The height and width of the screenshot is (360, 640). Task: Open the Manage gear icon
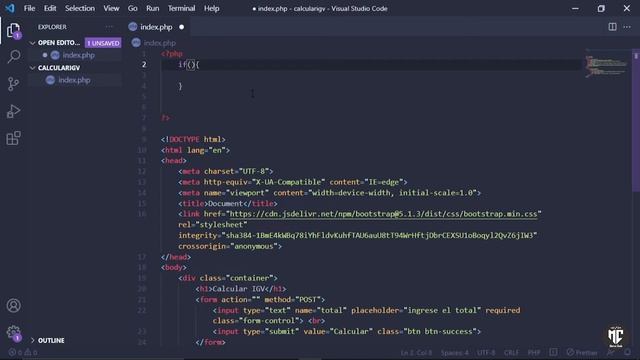13,332
